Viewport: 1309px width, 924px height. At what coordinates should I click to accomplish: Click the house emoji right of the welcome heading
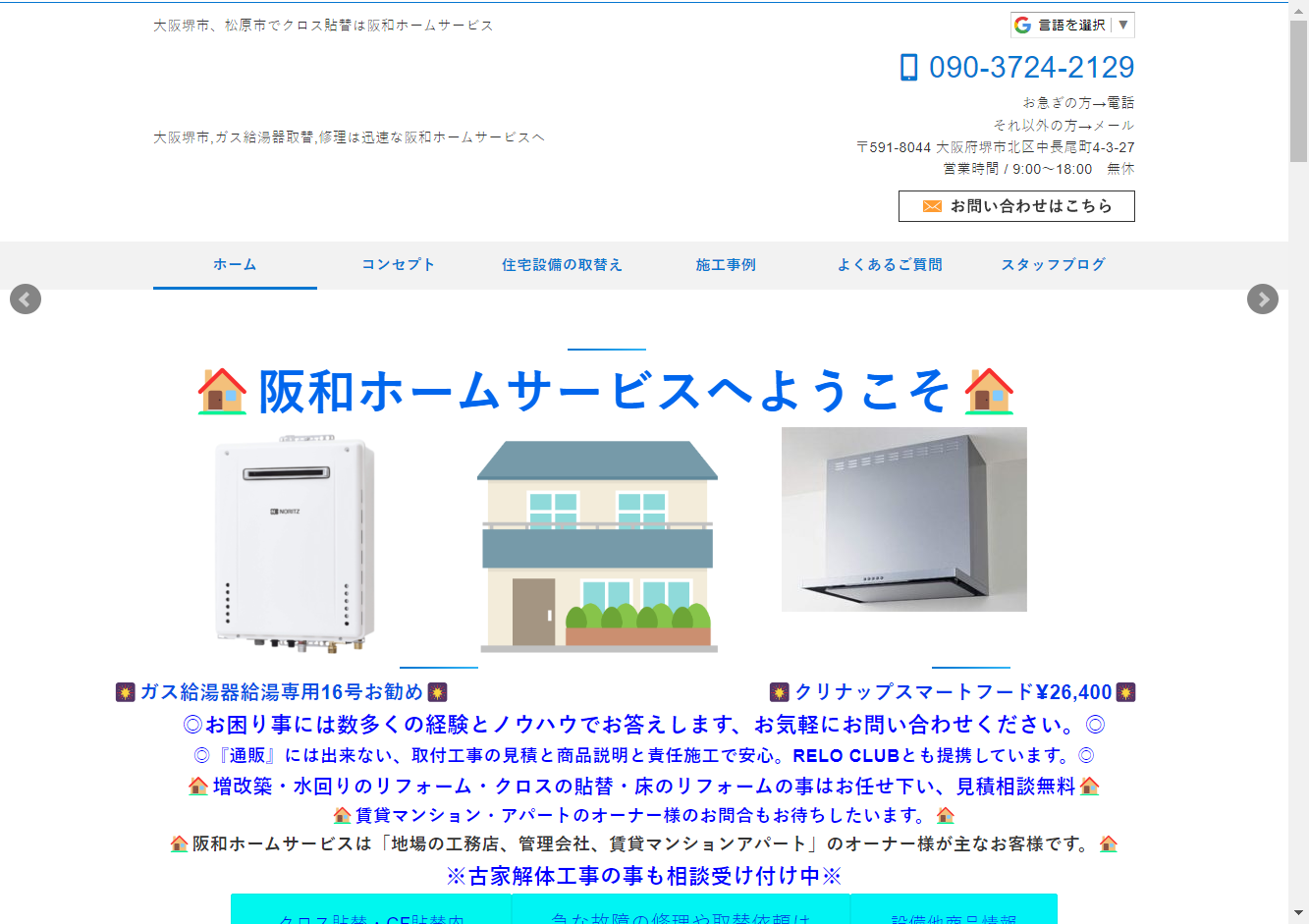pyautogui.click(x=989, y=391)
